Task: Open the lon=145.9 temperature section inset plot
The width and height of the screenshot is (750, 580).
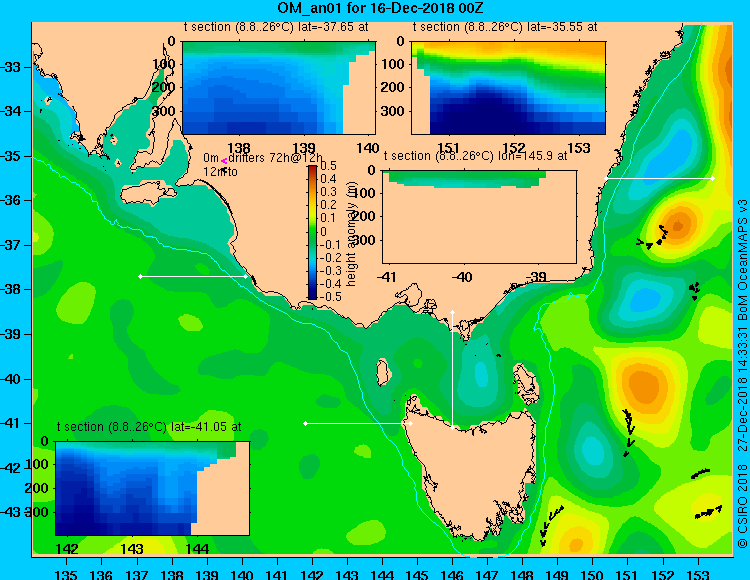Action: click(x=479, y=217)
